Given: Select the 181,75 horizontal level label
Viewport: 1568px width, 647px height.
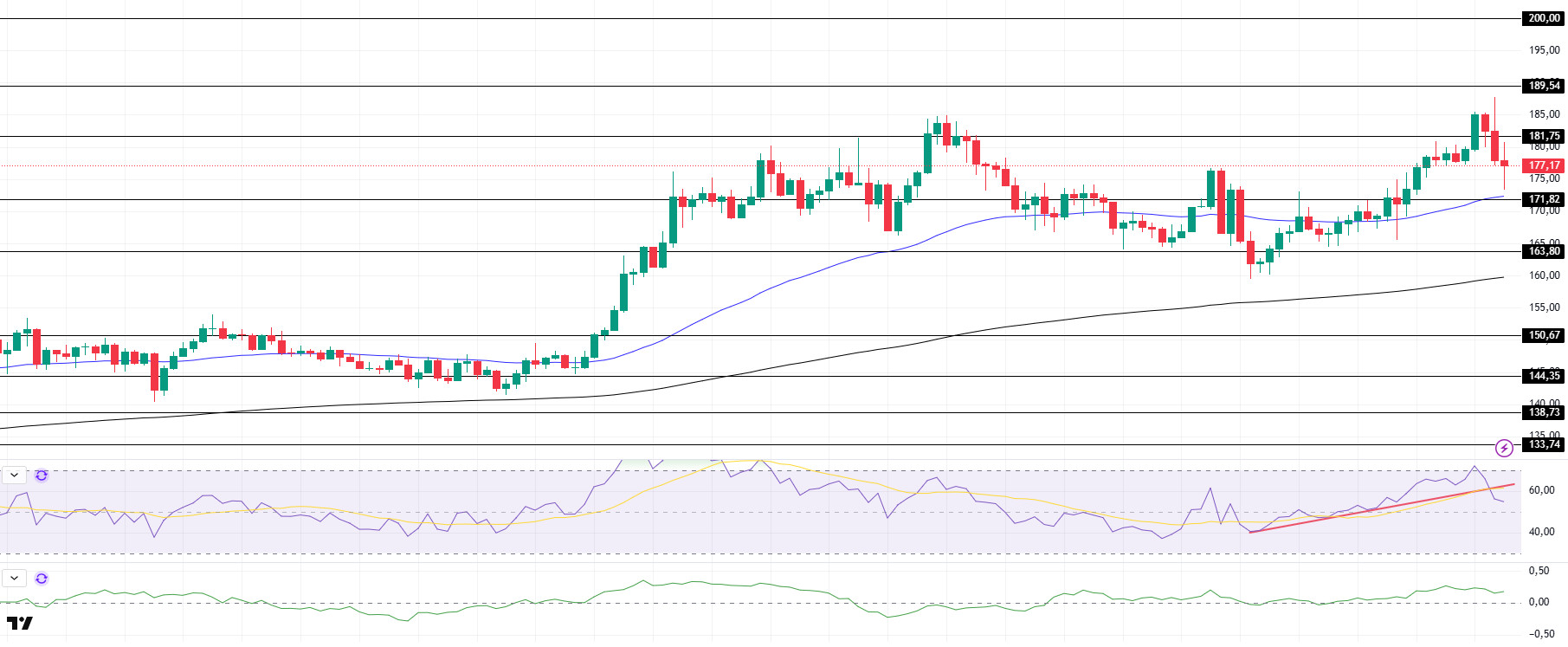Looking at the screenshot, I should click(x=1543, y=136).
